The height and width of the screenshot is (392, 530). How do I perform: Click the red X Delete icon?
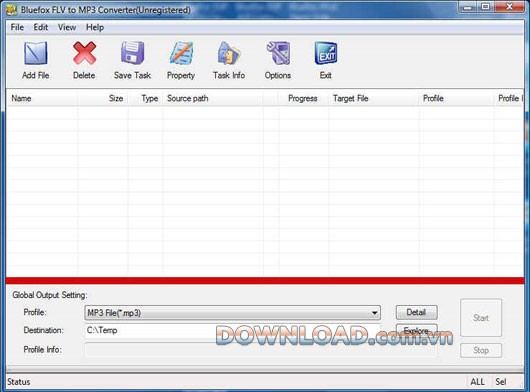coord(84,53)
